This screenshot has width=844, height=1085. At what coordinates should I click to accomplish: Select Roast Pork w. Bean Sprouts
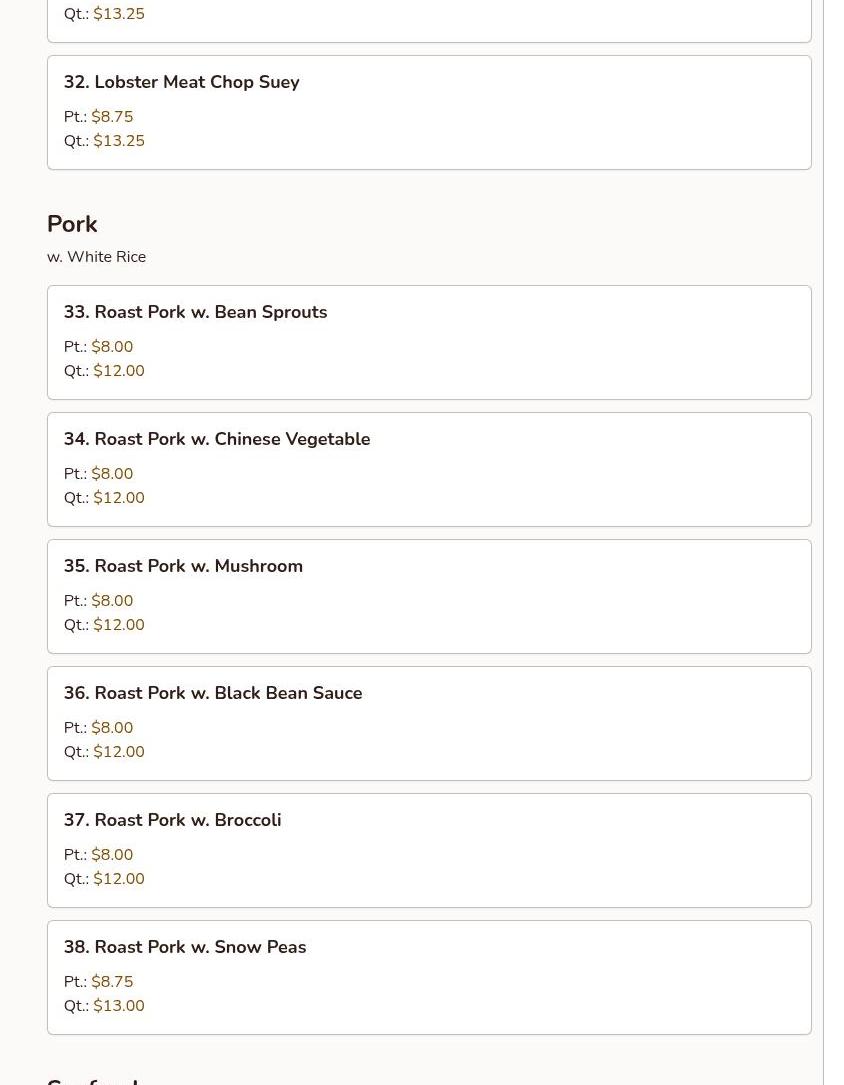[195, 312]
